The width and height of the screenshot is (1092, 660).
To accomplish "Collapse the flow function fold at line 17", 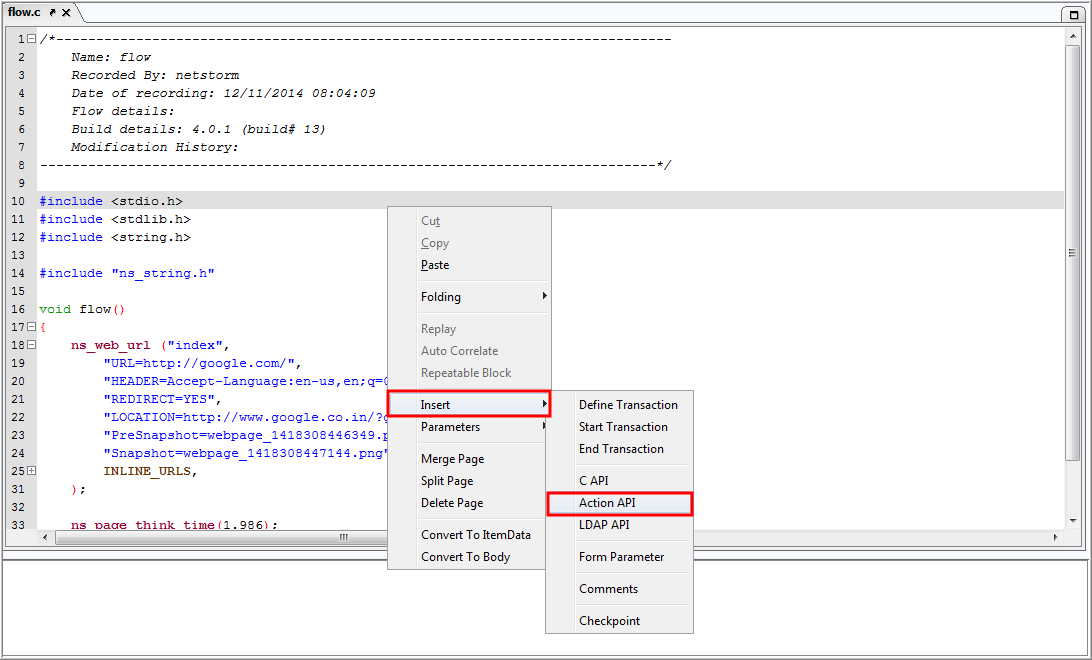I will pos(31,327).
